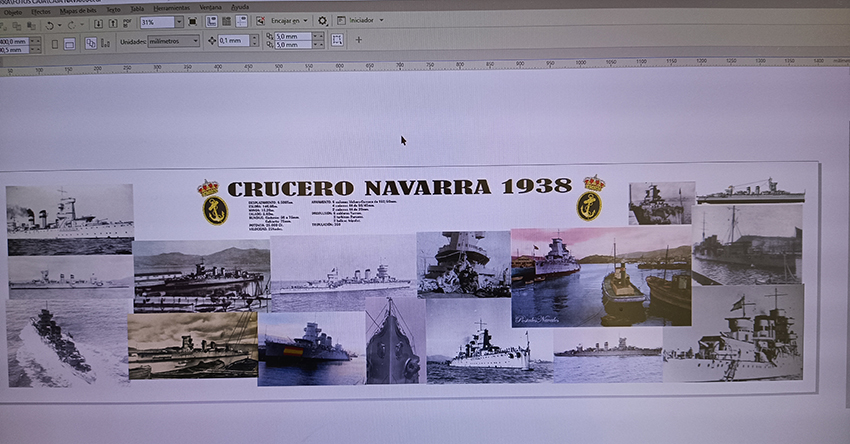
Task: Toggle show rulers button
Action: pyautogui.click(x=212, y=21)
